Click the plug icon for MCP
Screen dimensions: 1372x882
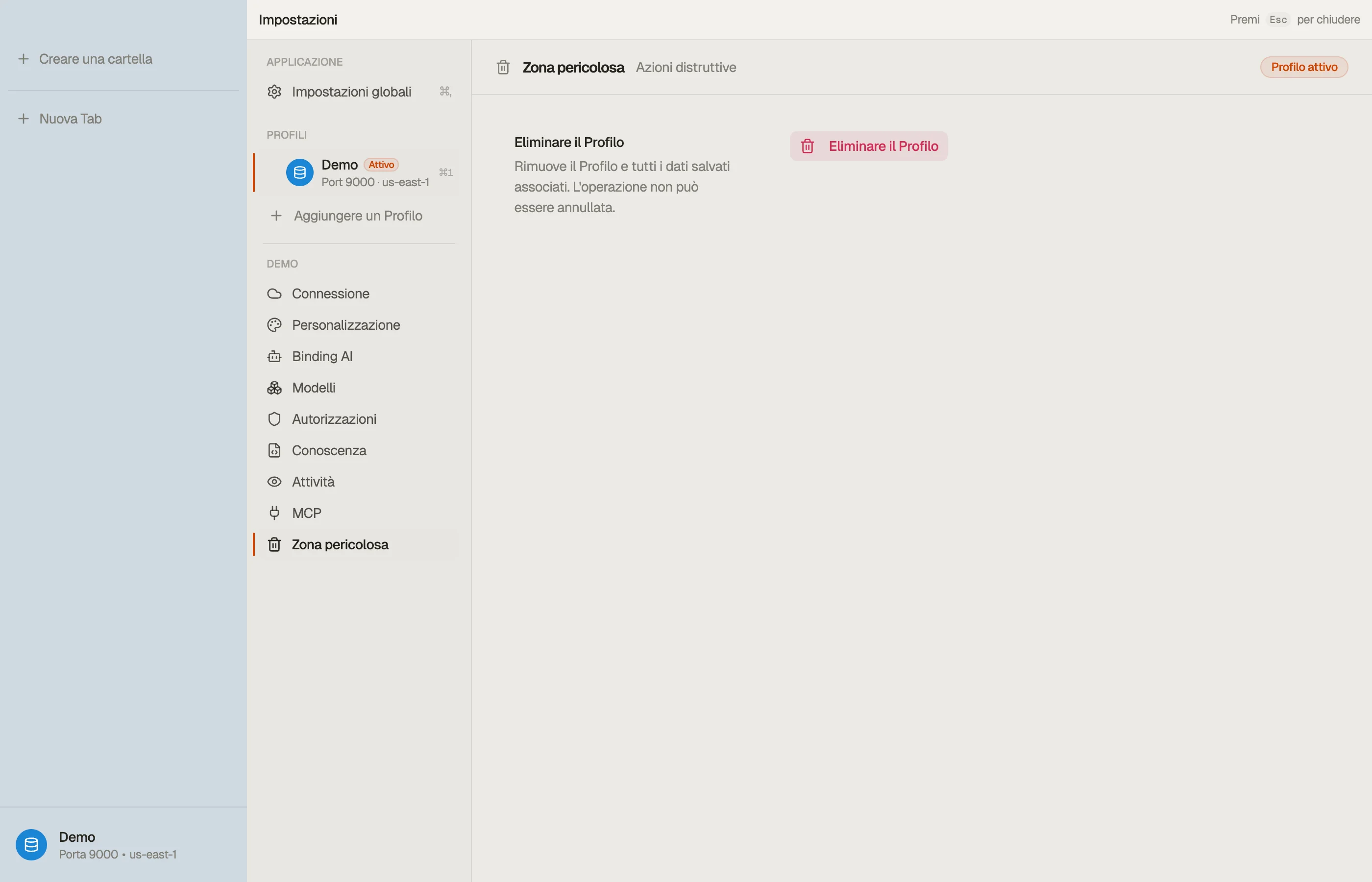tap(274, 513)
